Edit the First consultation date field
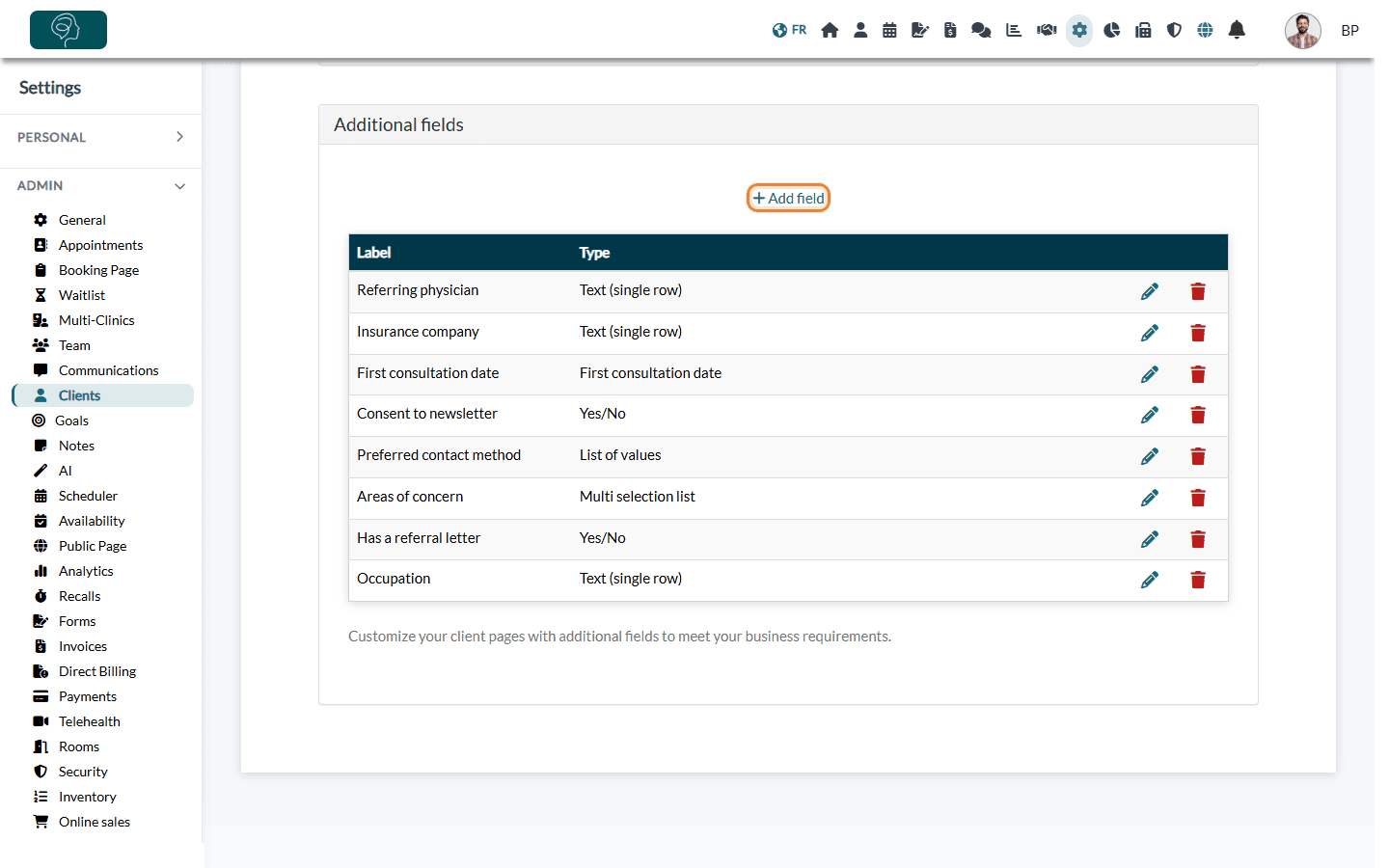Image resolution: width=1389 pixels, height=868 pixels. coord(1150,374)
